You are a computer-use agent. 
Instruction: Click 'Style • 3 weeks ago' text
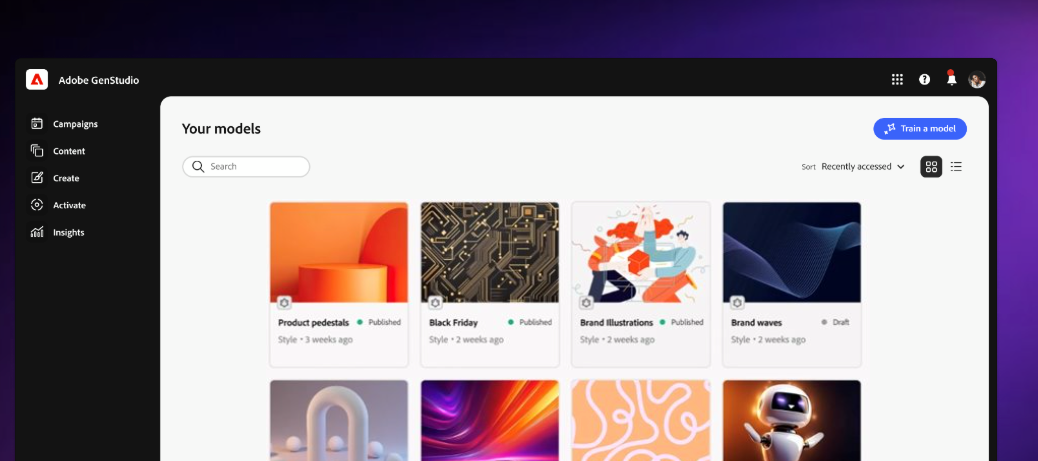coord(315,340)
